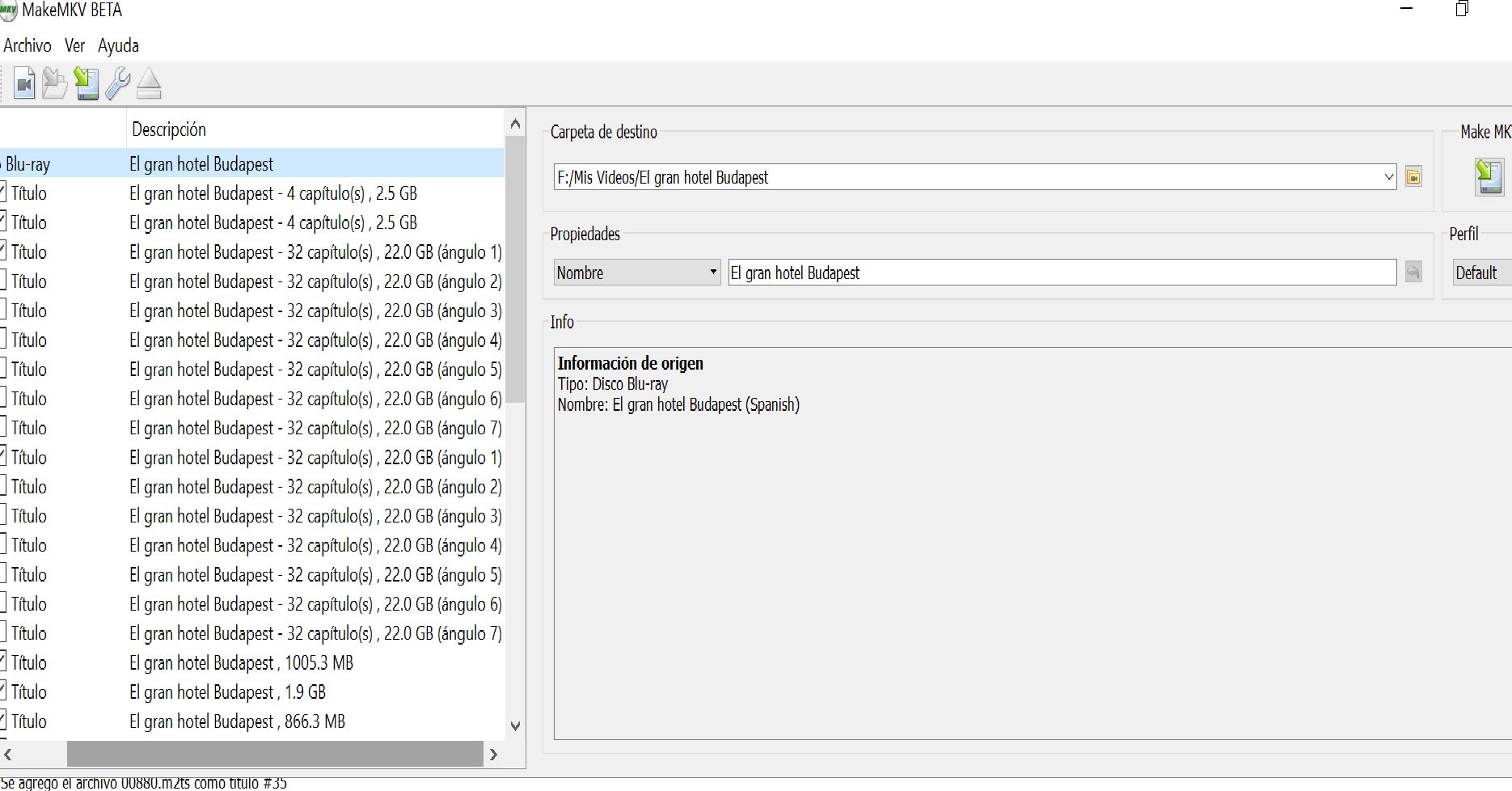
Task: Eject the disc with the eject icon
Action: (149, 83)
